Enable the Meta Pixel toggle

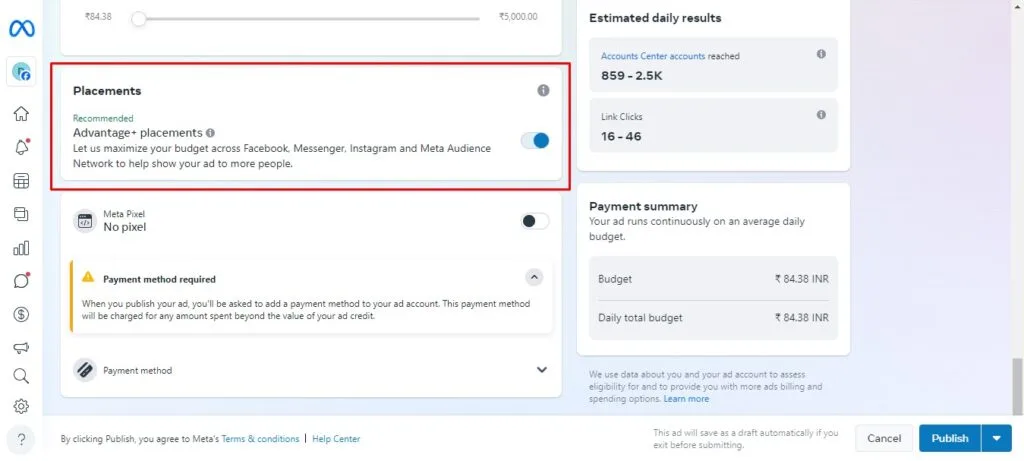535,221
